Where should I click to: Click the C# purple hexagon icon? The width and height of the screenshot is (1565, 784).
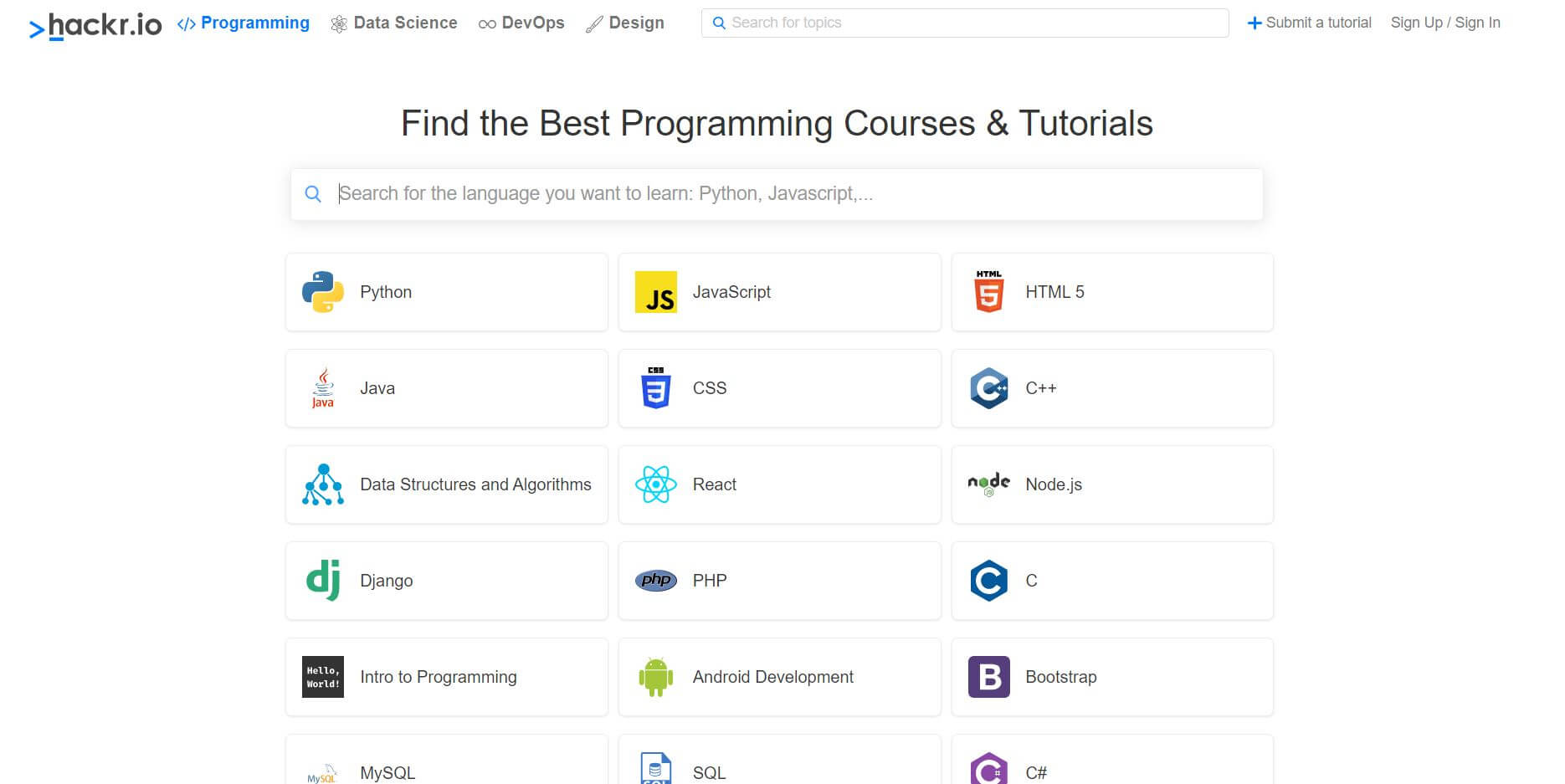[x=988, y=768]
